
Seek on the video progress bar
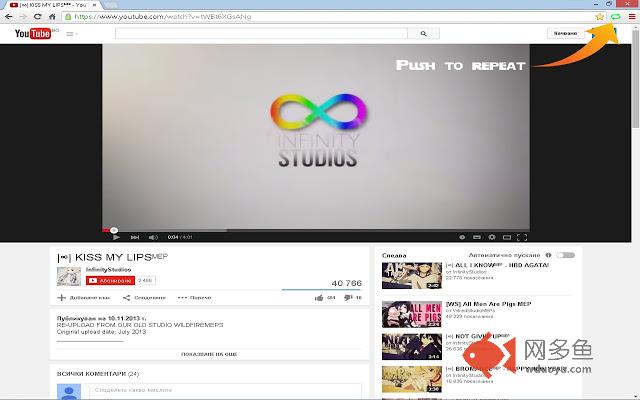316,230
